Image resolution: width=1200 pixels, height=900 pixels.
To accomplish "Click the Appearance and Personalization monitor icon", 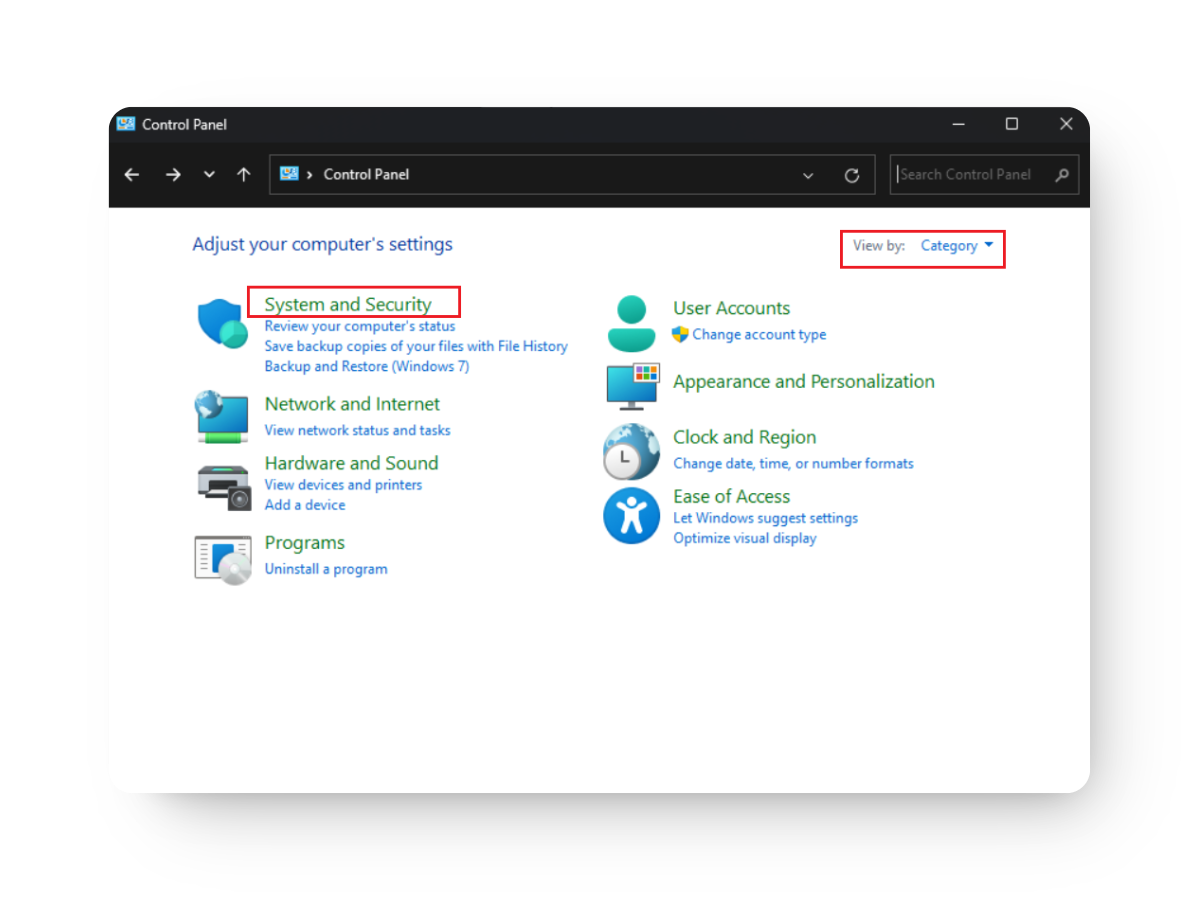I will coord(631,388).
